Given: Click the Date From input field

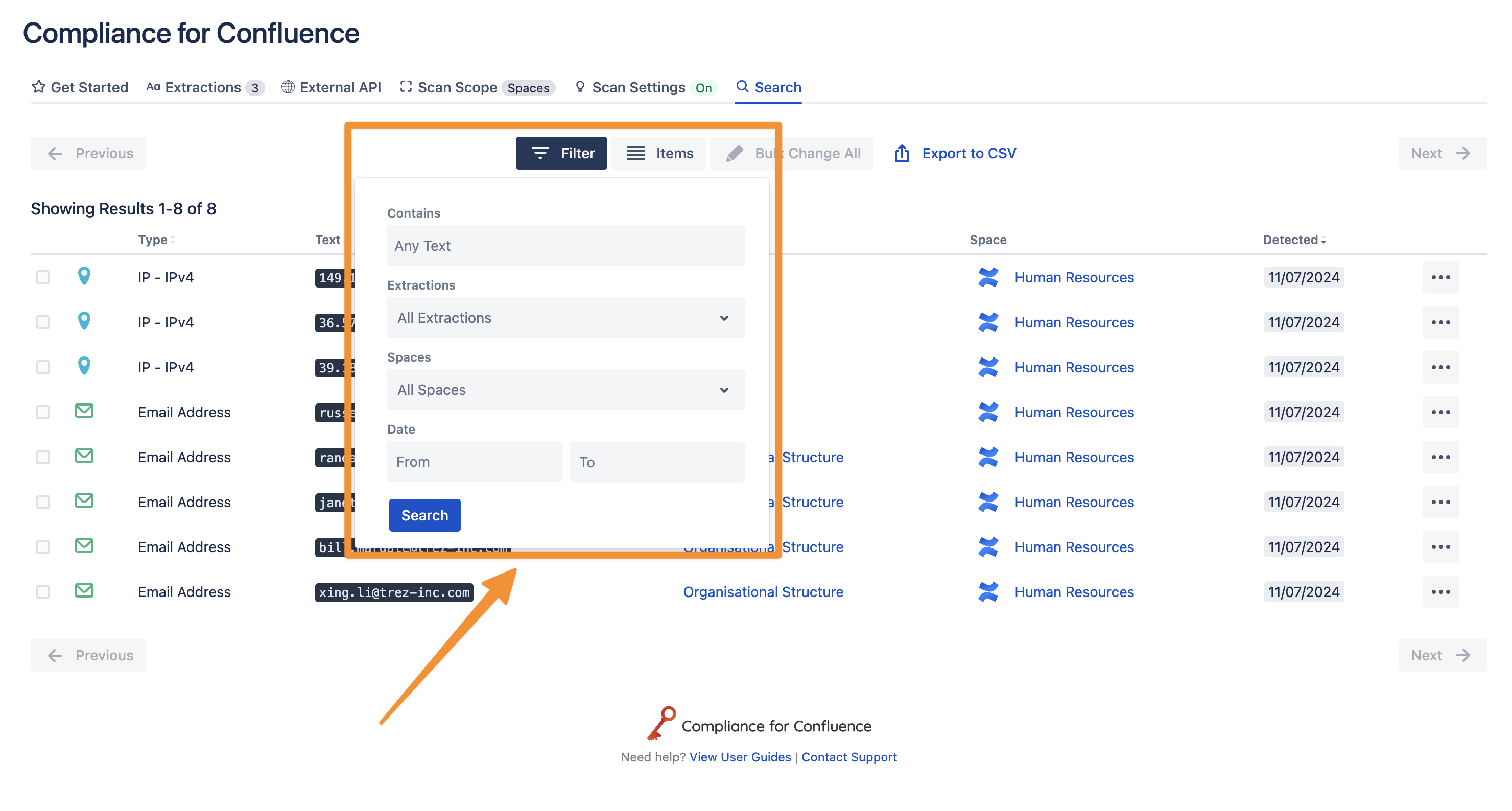Looking at the screenshot, I should click(x=474, y=462).
